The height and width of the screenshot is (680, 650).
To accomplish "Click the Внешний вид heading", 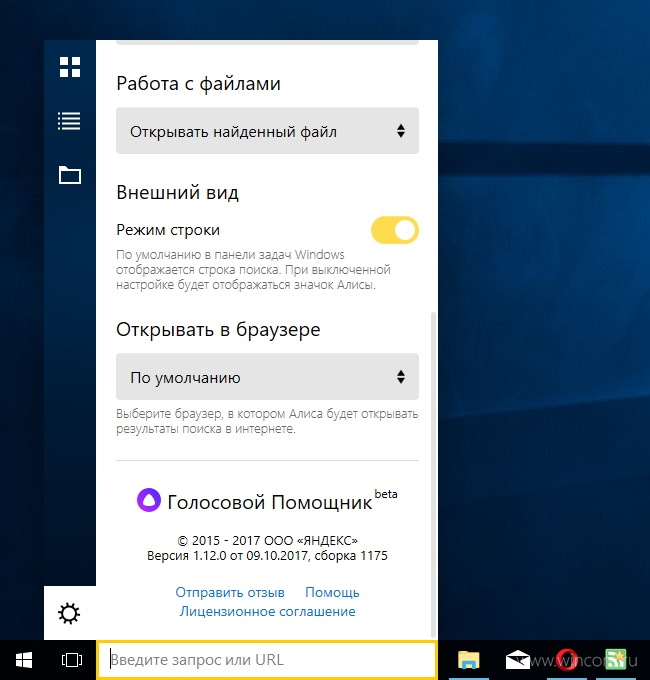I will point(177,193).
